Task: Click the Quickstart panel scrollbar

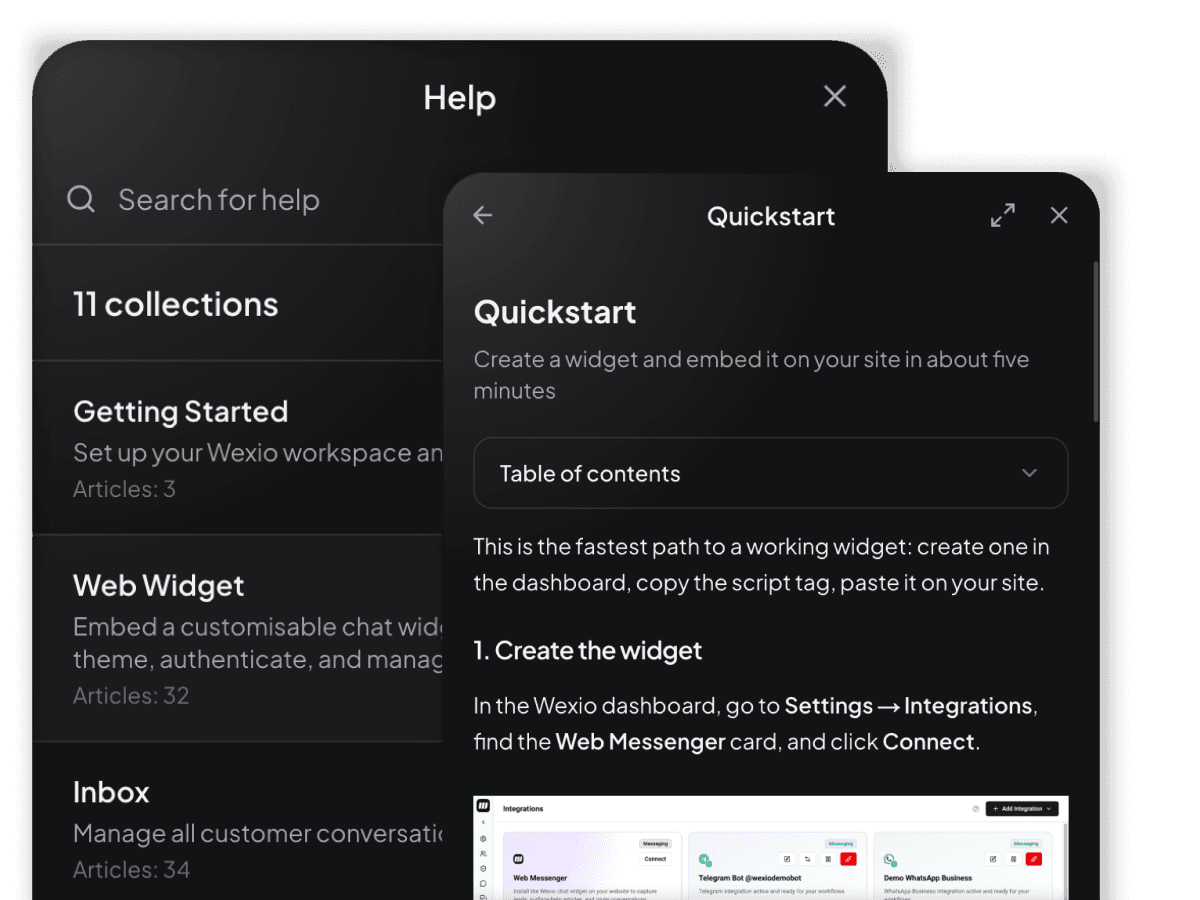Action: tap(1095, 342)
